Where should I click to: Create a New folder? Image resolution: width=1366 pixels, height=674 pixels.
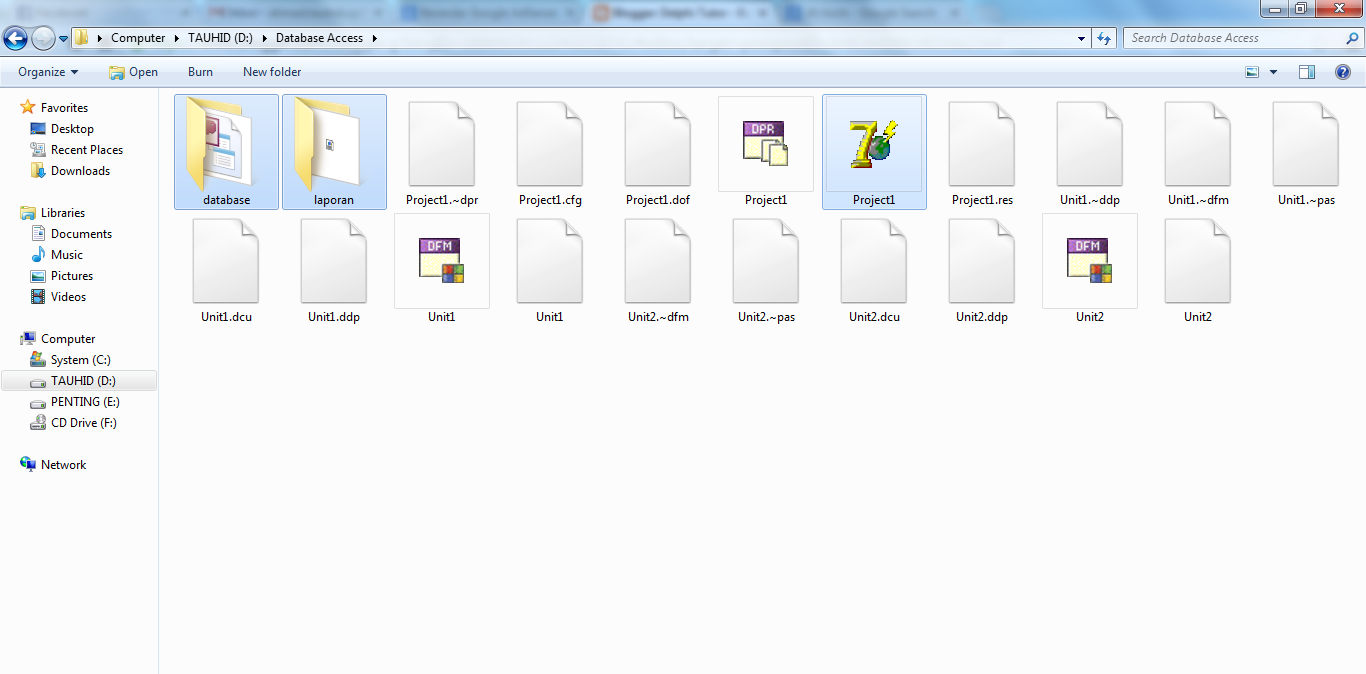(271, 71)
